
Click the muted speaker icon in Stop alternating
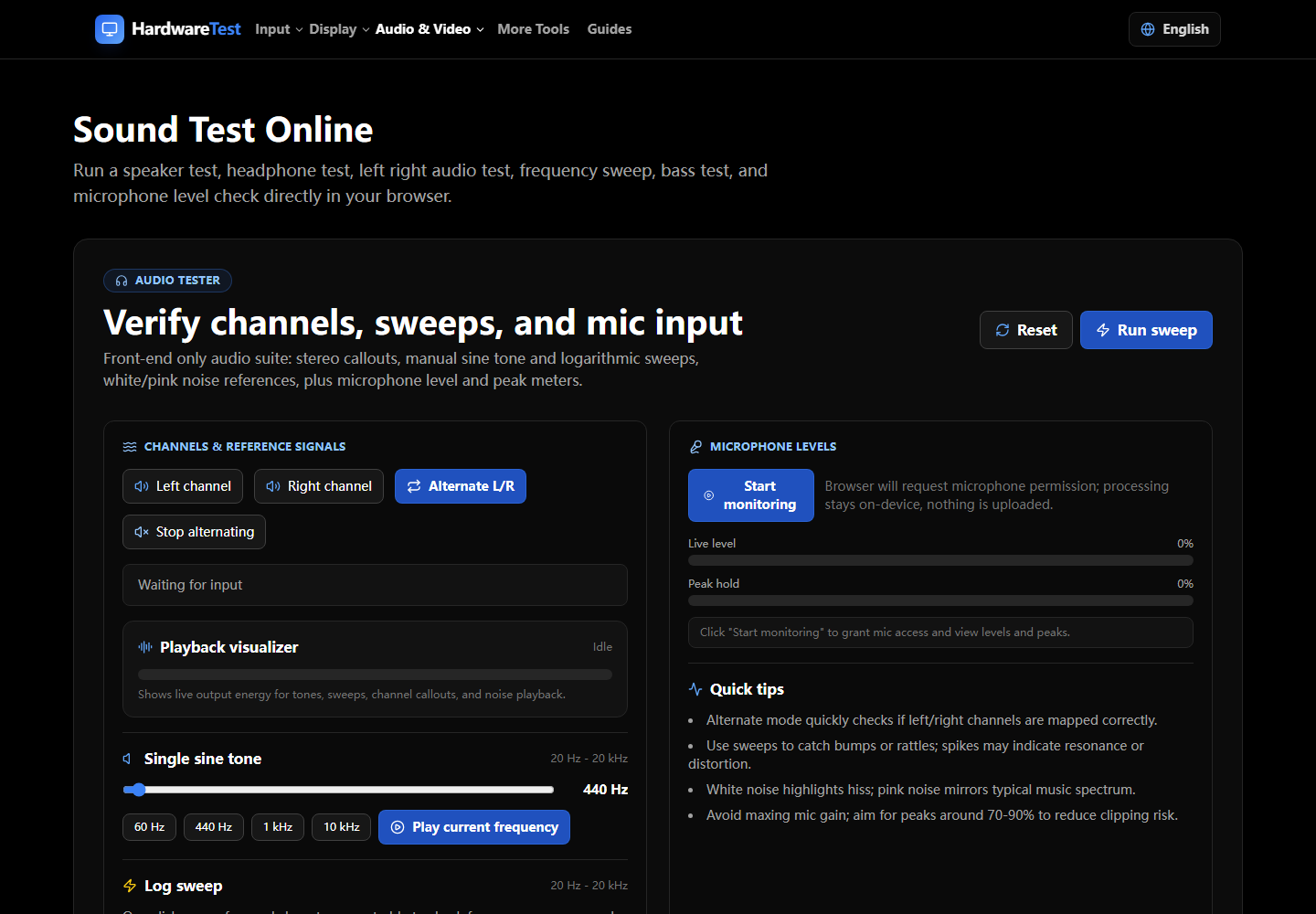pyautogui.click(x=142, y=532)
